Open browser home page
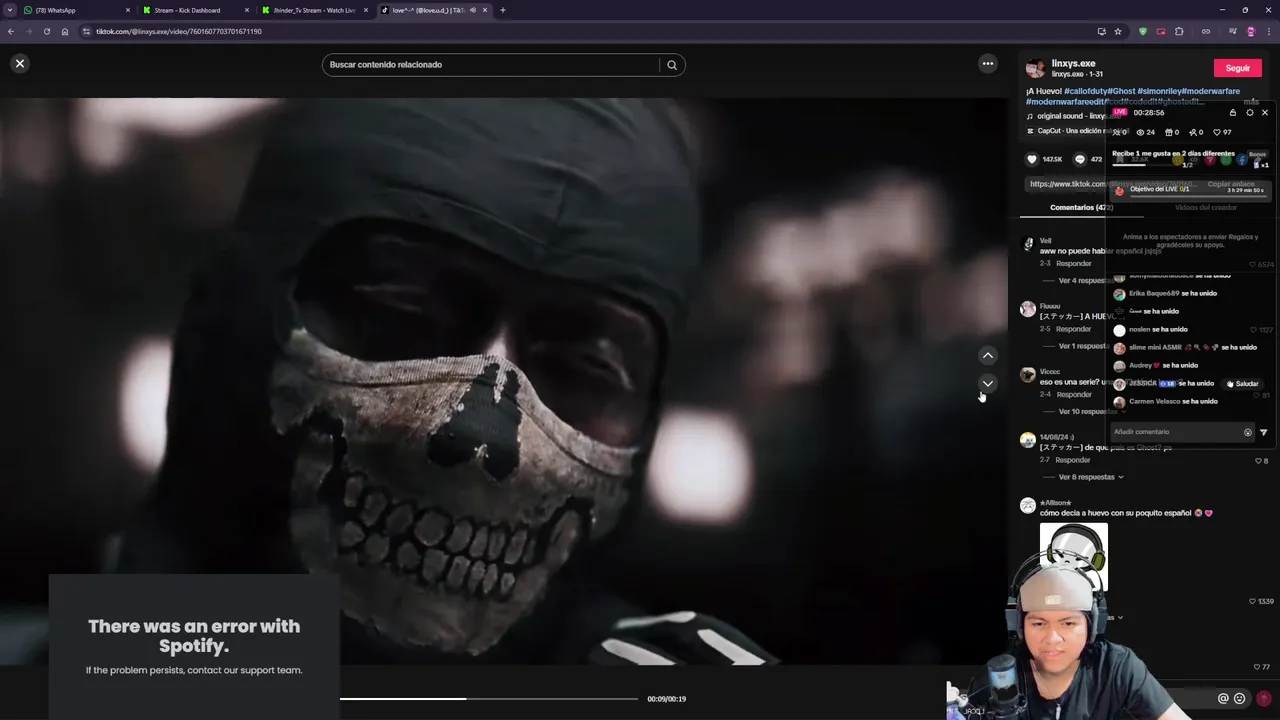The width and height of the screenshot is (1280, 720). pyautogui.click(x=65, y=31)
